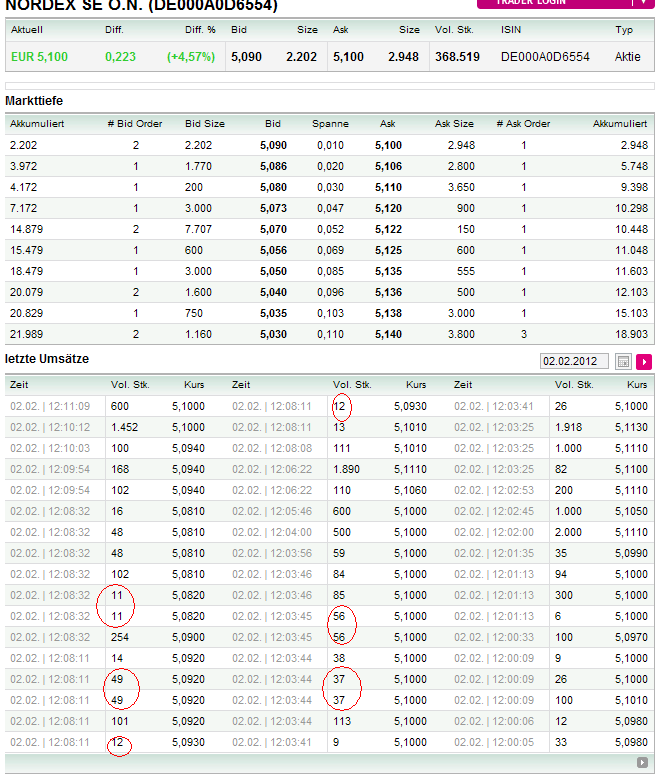Select the bid price 5,086
Screen dimensions: 663x776
point(274,166)
